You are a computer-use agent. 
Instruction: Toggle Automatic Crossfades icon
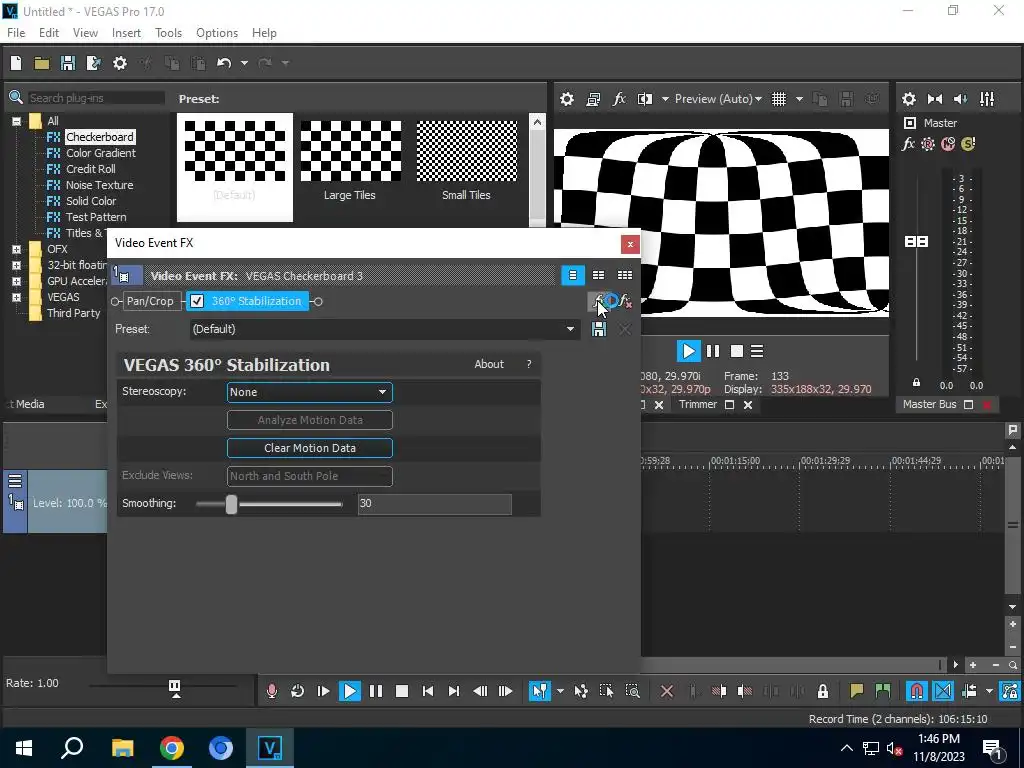click(943, 691)
